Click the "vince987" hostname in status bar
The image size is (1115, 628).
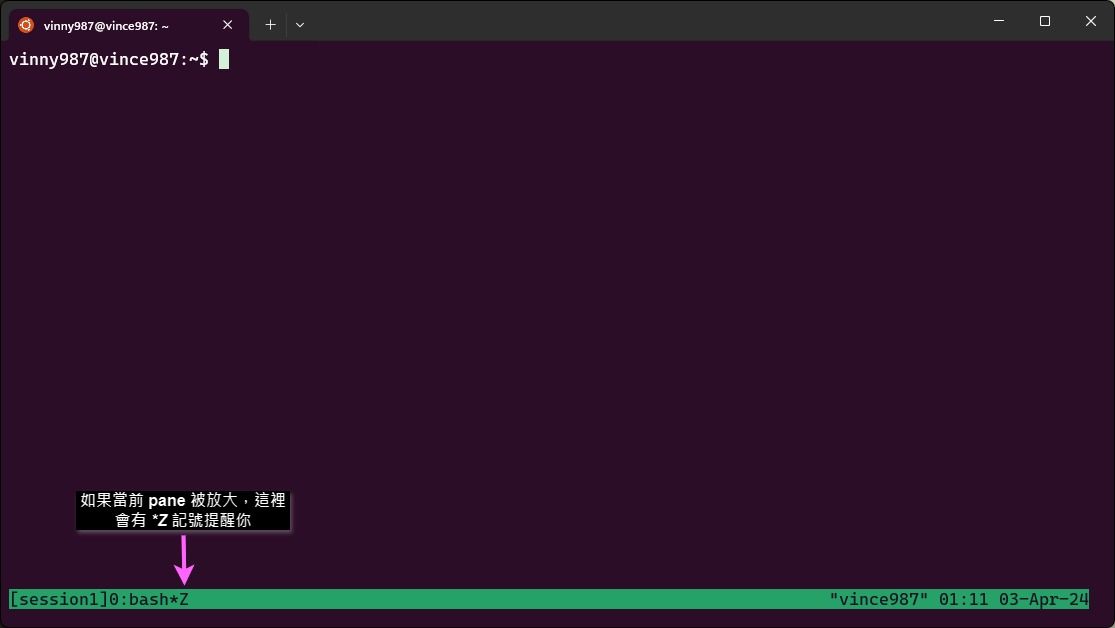tap(879, 600)
